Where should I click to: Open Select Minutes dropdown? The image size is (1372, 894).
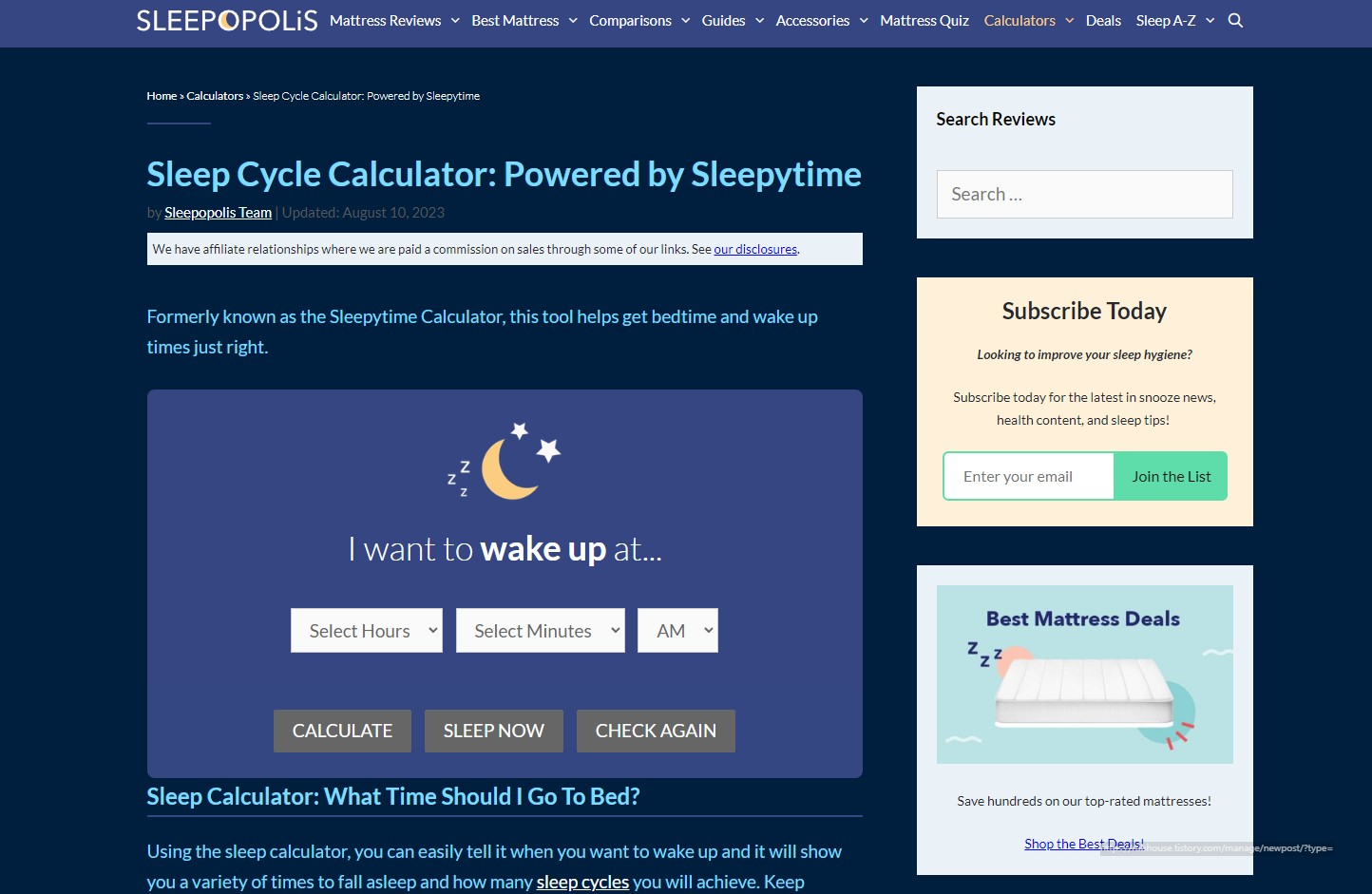pos(540,631)
